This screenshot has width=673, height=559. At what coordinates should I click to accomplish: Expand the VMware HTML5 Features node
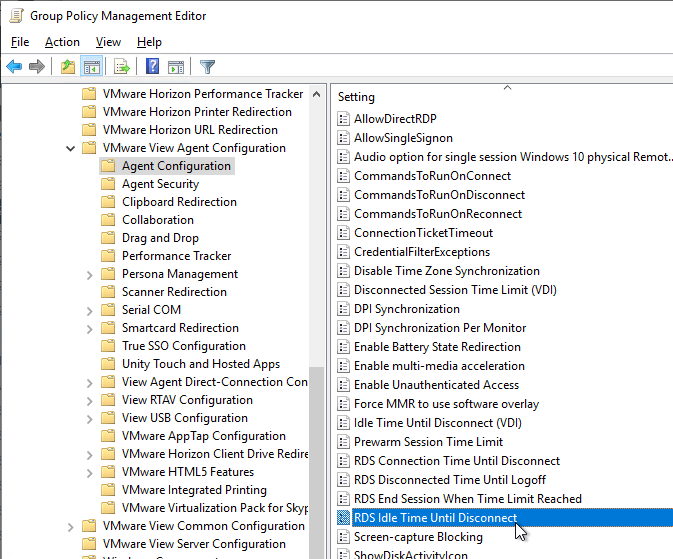coord(89,473)
